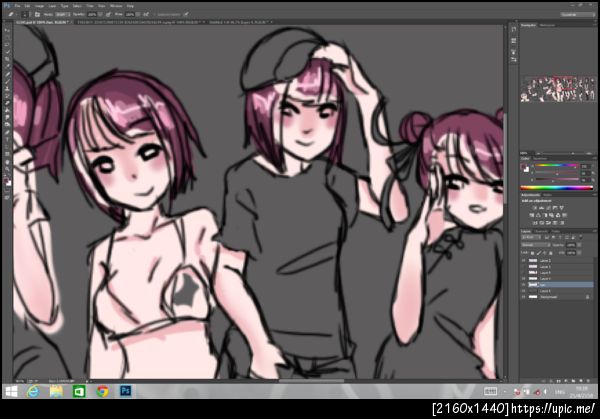Select the Gradient tool

click(7, 111)
